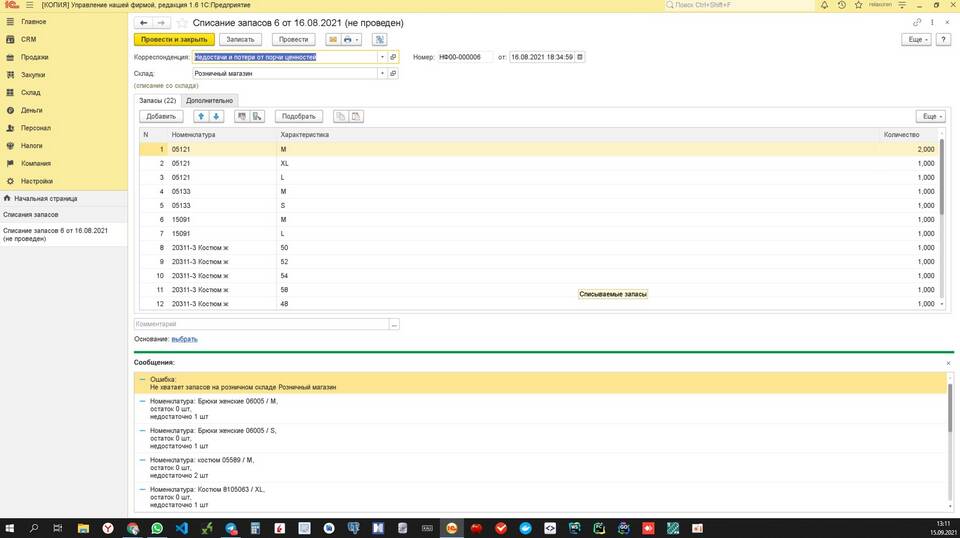Open the Продажи section in sidebar
This screenshot has width=960, height=538.
click(x=34, y=57)
